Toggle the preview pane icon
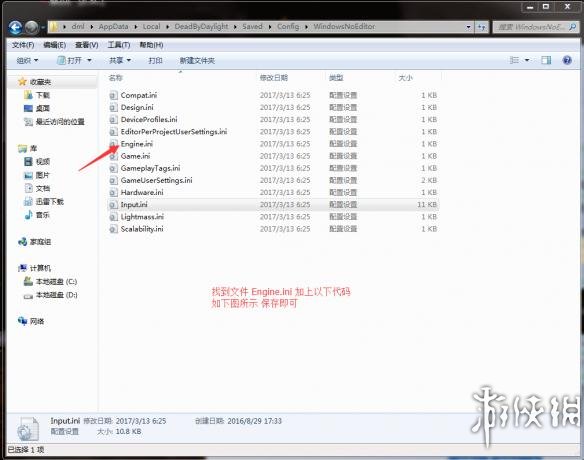 [x=546, y=60]
